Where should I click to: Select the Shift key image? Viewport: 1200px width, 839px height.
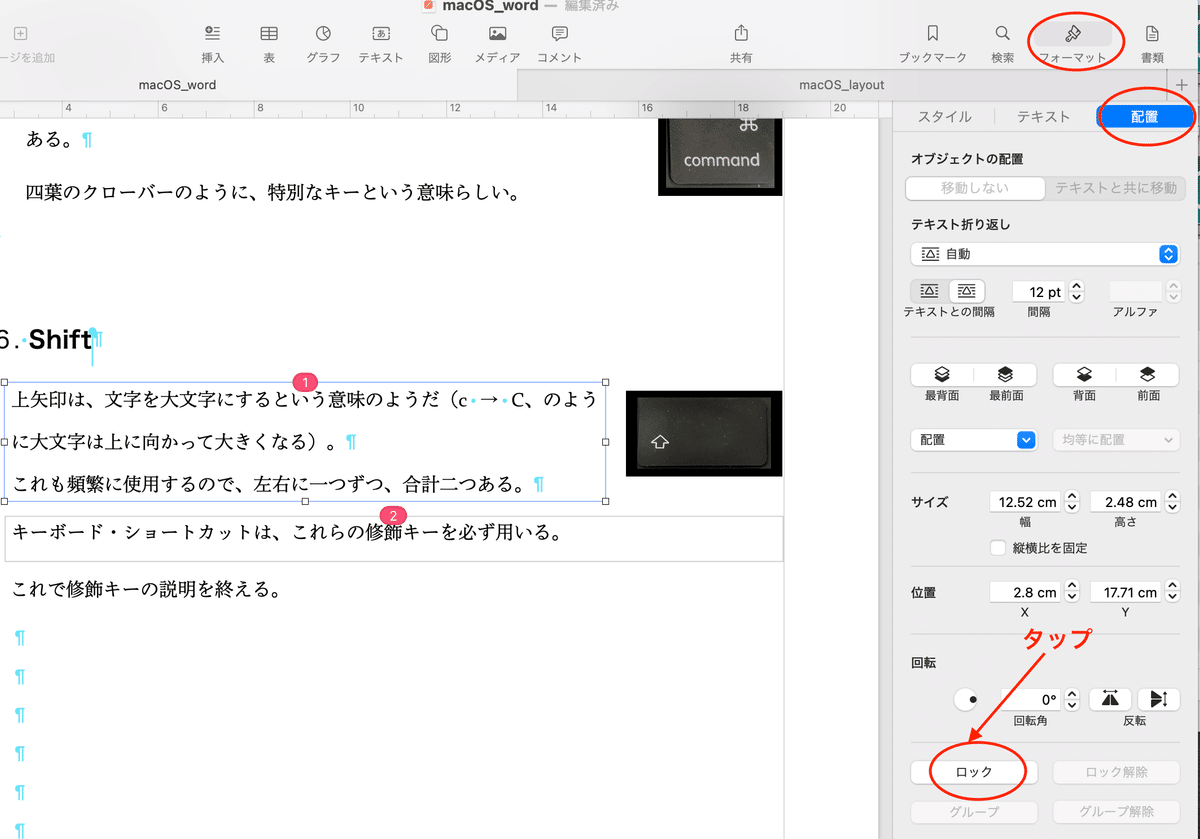pyautogui.click(x=704, y=433)
